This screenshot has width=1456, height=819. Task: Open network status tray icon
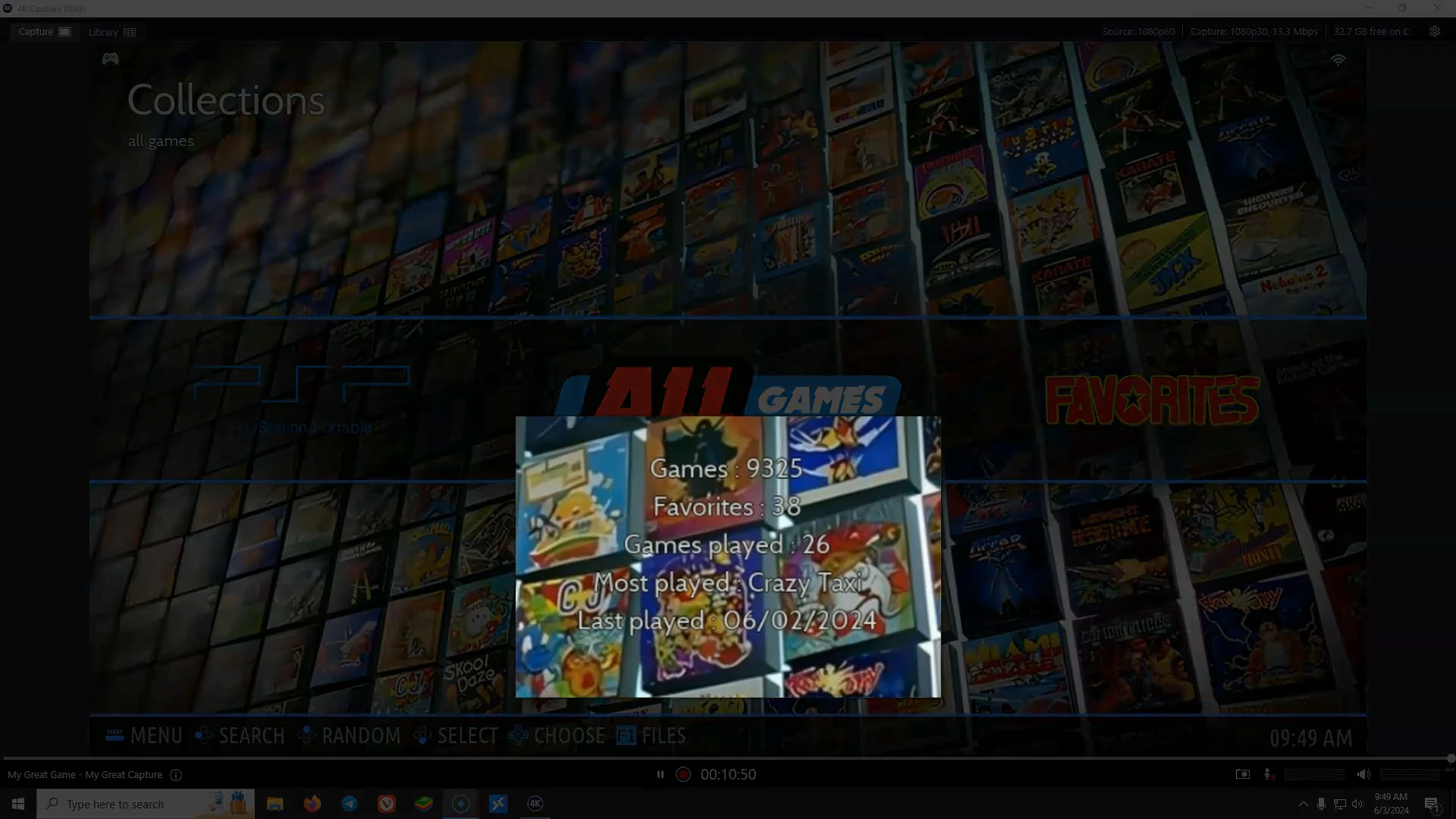coord(1339,805)
